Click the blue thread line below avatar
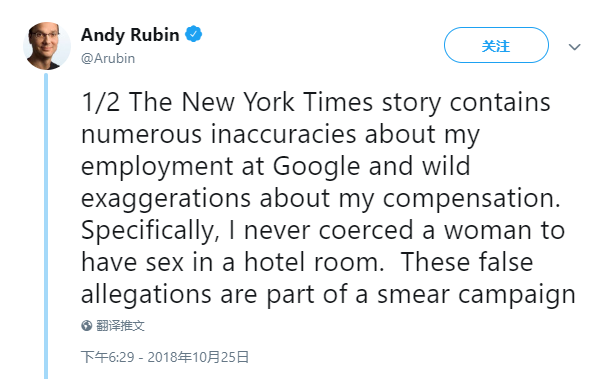 [x=46, y=226]
